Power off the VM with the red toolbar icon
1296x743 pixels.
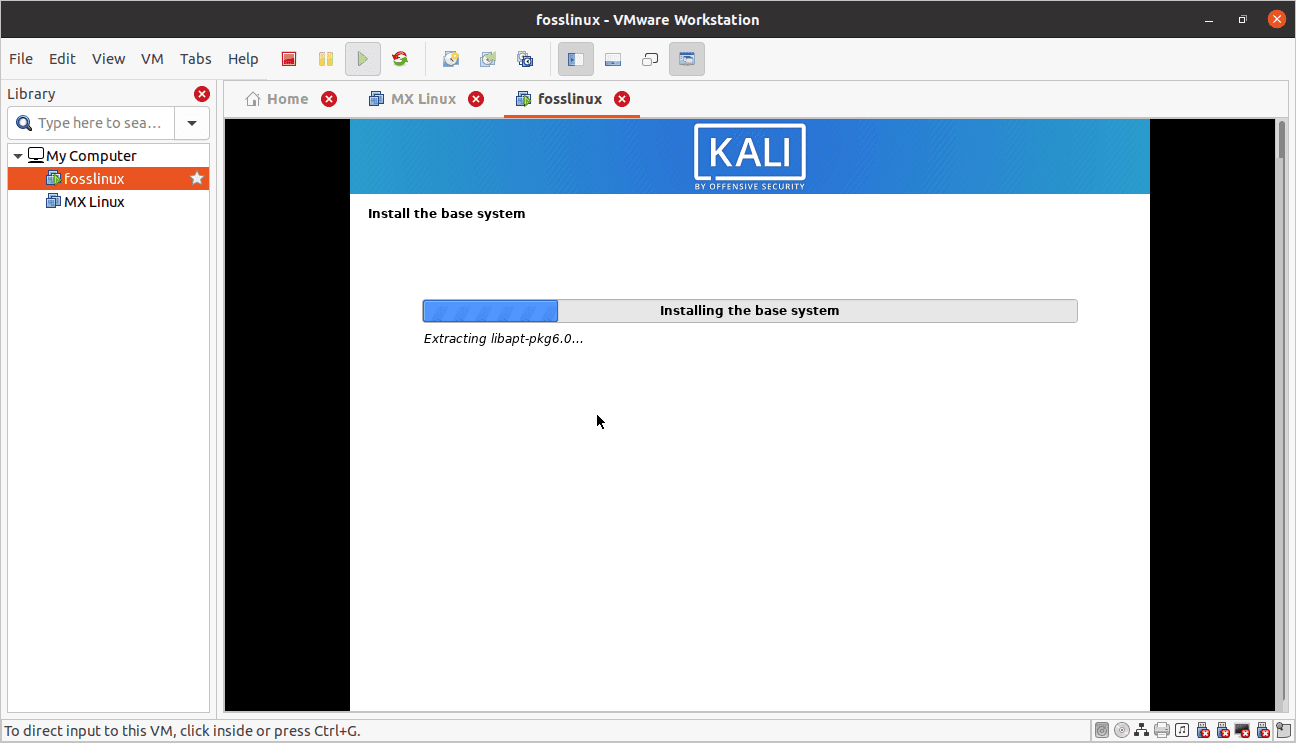(x=289, y=59)
